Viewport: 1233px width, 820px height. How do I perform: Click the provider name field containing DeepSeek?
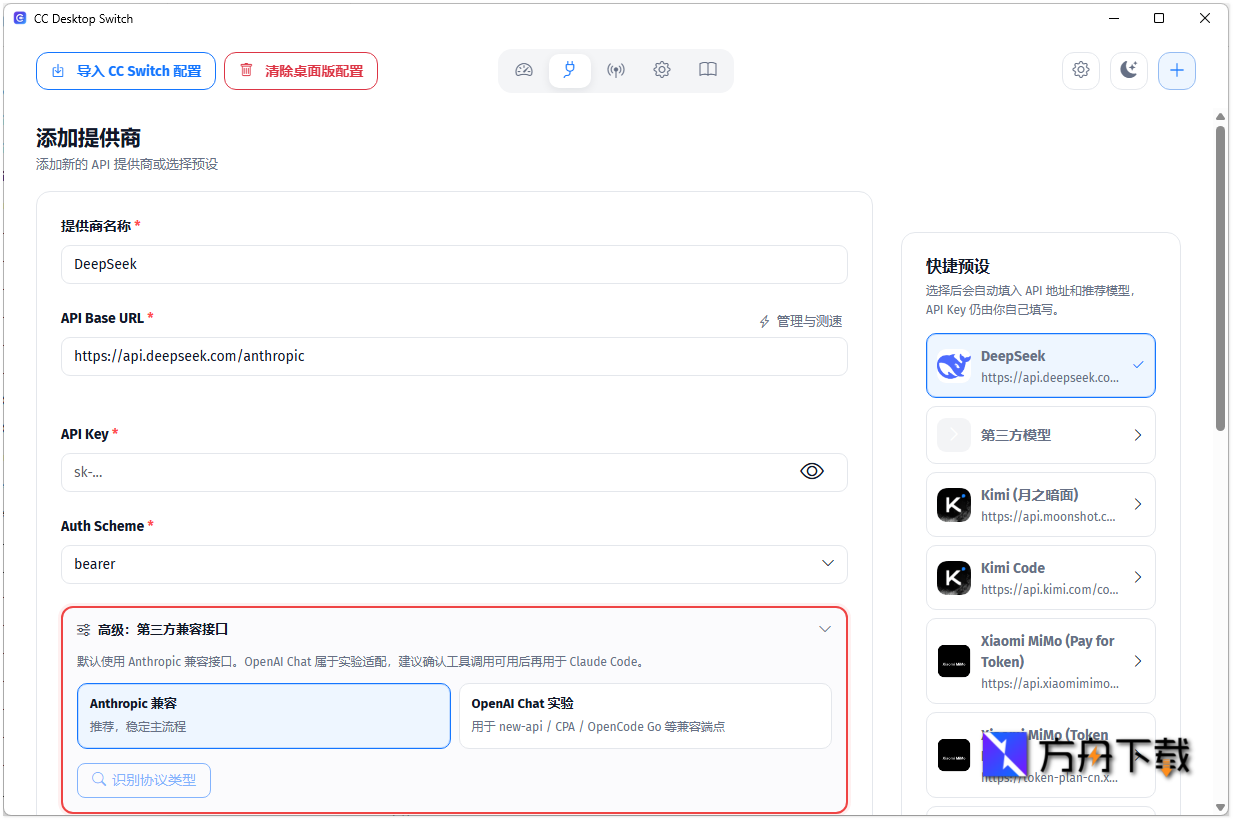454,264
